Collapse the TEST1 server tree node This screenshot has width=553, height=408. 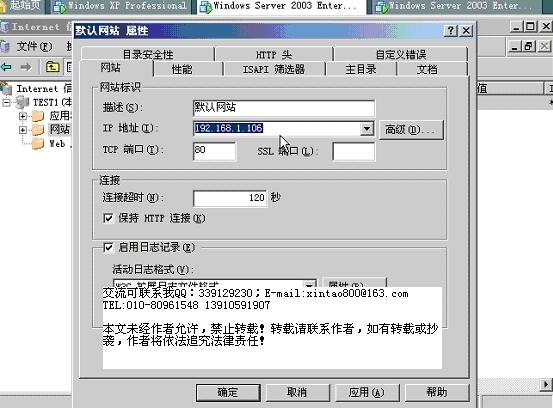(x=7, y=103)
